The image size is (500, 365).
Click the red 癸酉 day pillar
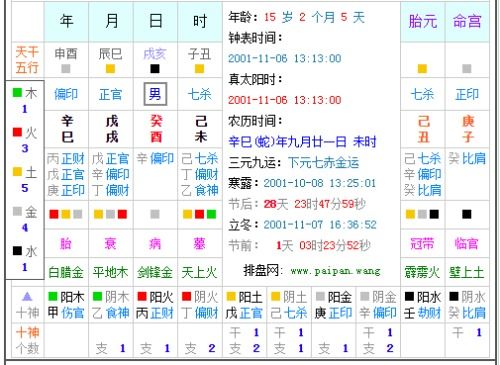click(156, 129)
